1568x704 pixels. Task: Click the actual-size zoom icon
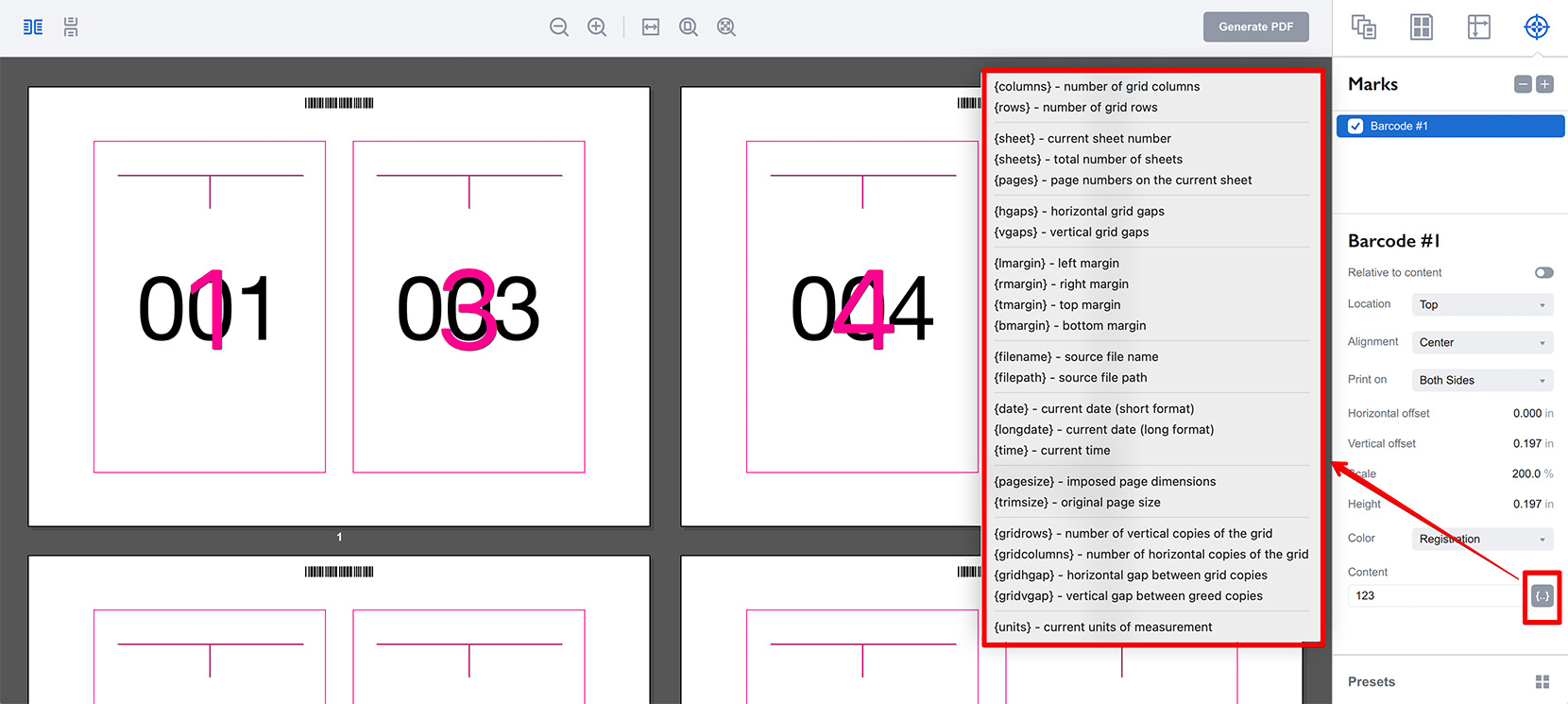click(x=726, y=27)
